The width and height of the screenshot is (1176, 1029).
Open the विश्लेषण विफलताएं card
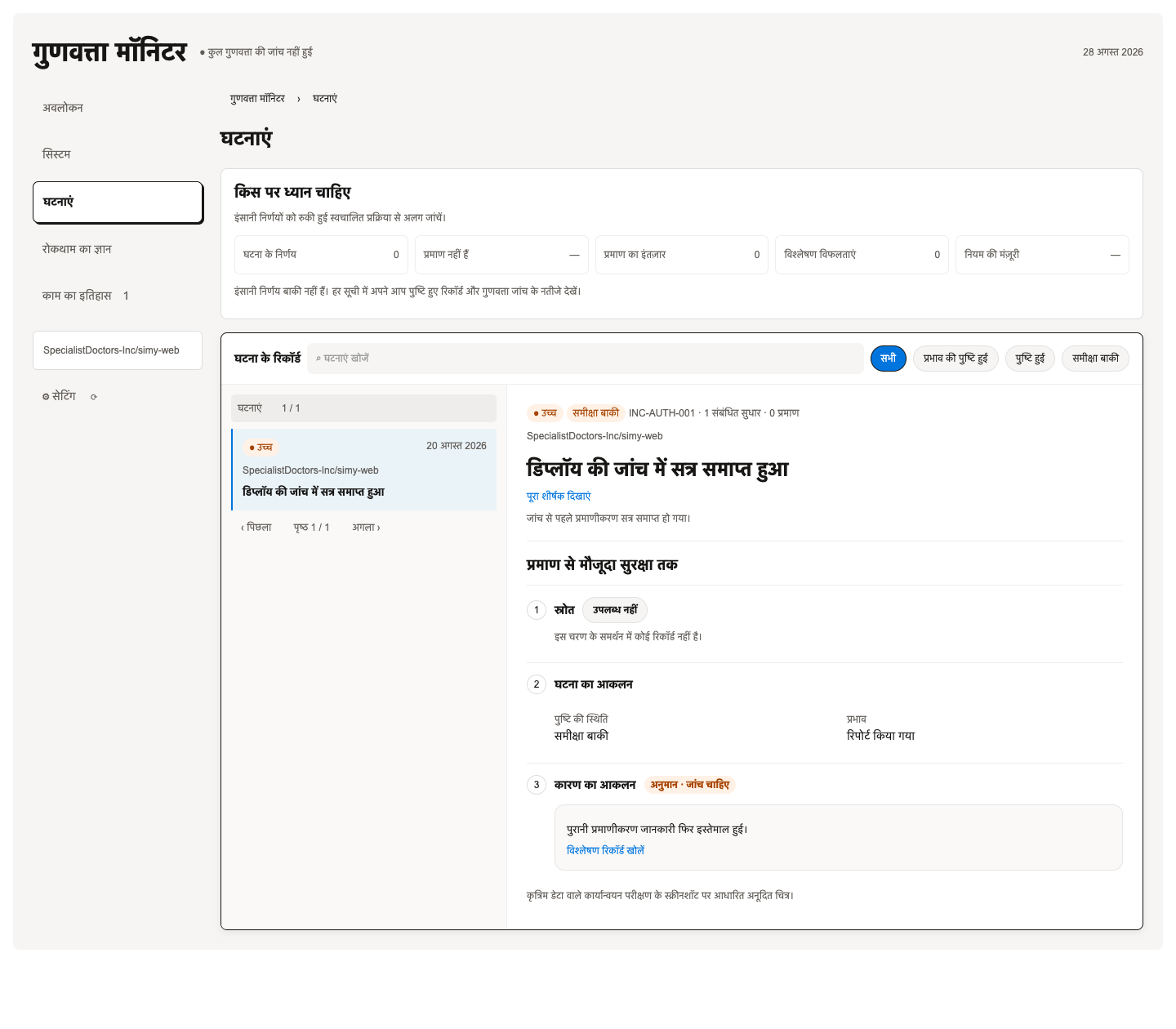click(x=862, y=255)
